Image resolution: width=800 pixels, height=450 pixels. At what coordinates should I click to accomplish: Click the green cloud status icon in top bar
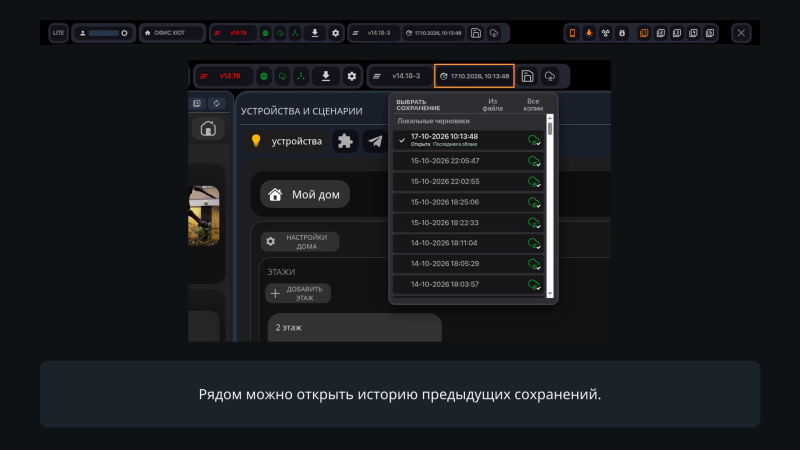pyautogui.click(x=280, y=33)
